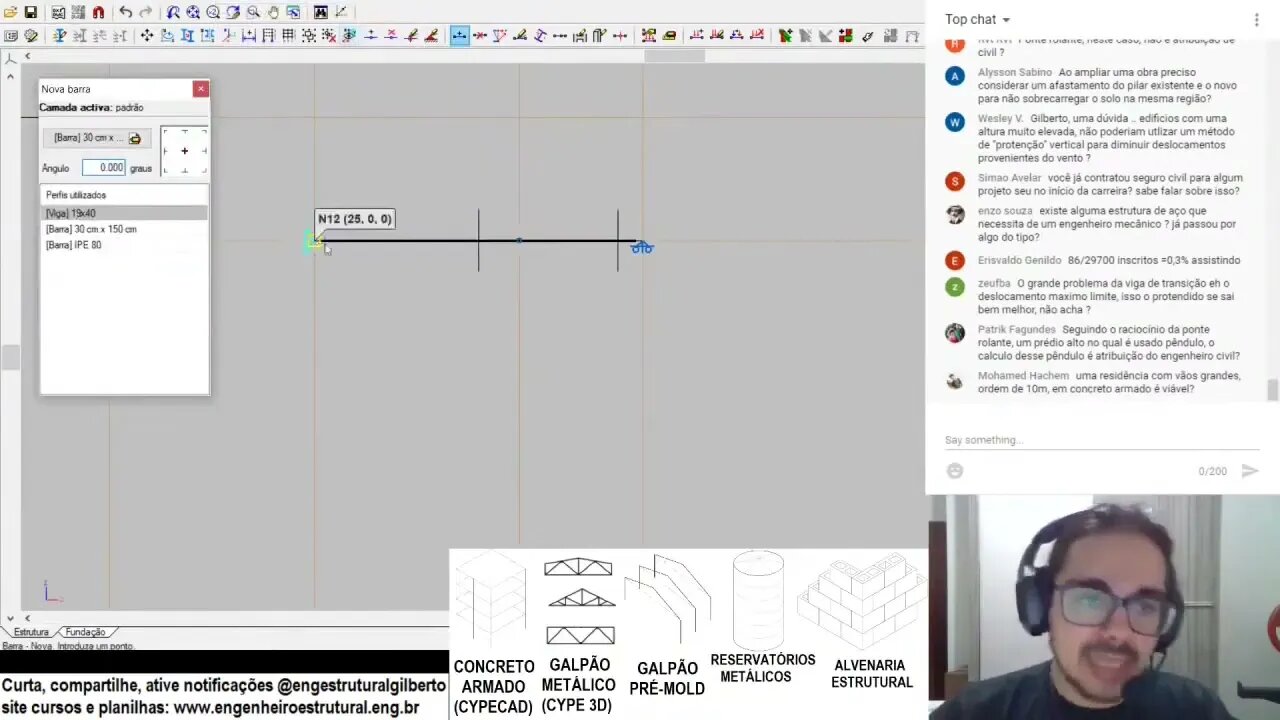
Task: Select [Viga] 19x40 profile in list
Action: (x=124, y=213)
